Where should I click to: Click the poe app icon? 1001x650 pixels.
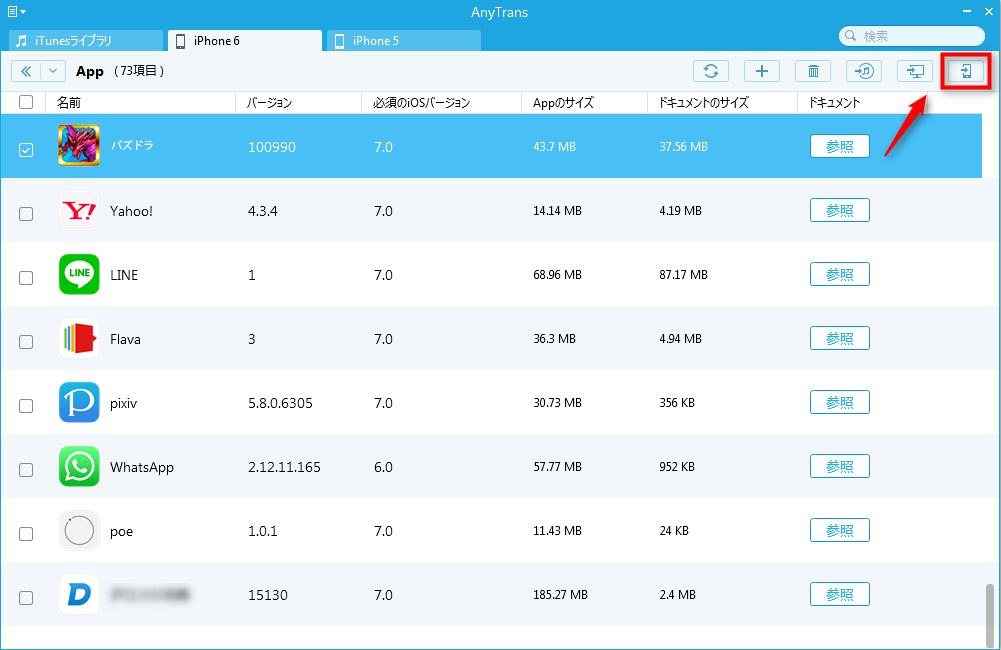[x=79, y=530]
